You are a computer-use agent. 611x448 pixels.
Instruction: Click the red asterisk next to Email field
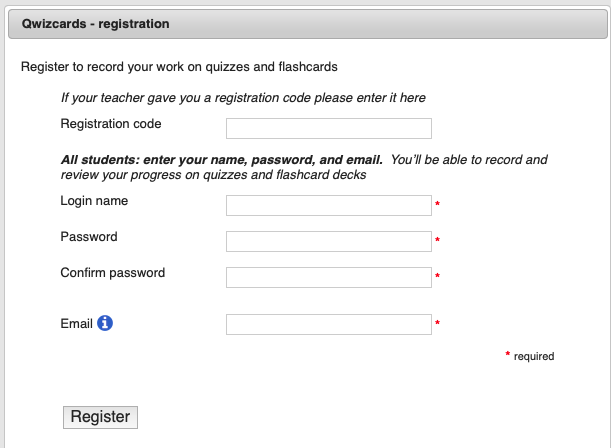tap(437, 323)
